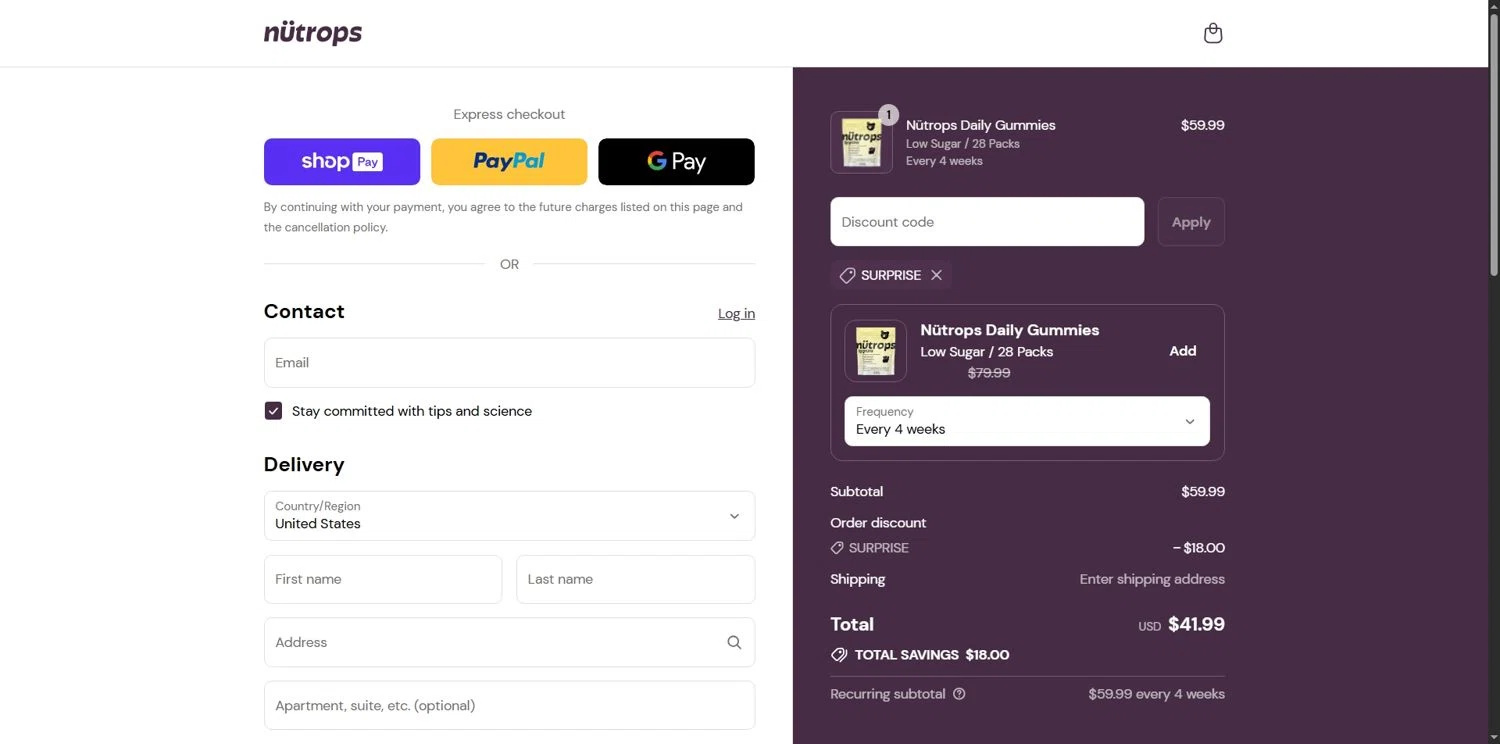Click cart item Nütrops Daily Gummies thumbnail
This screenshot has width=1500, height=744.
861,142
